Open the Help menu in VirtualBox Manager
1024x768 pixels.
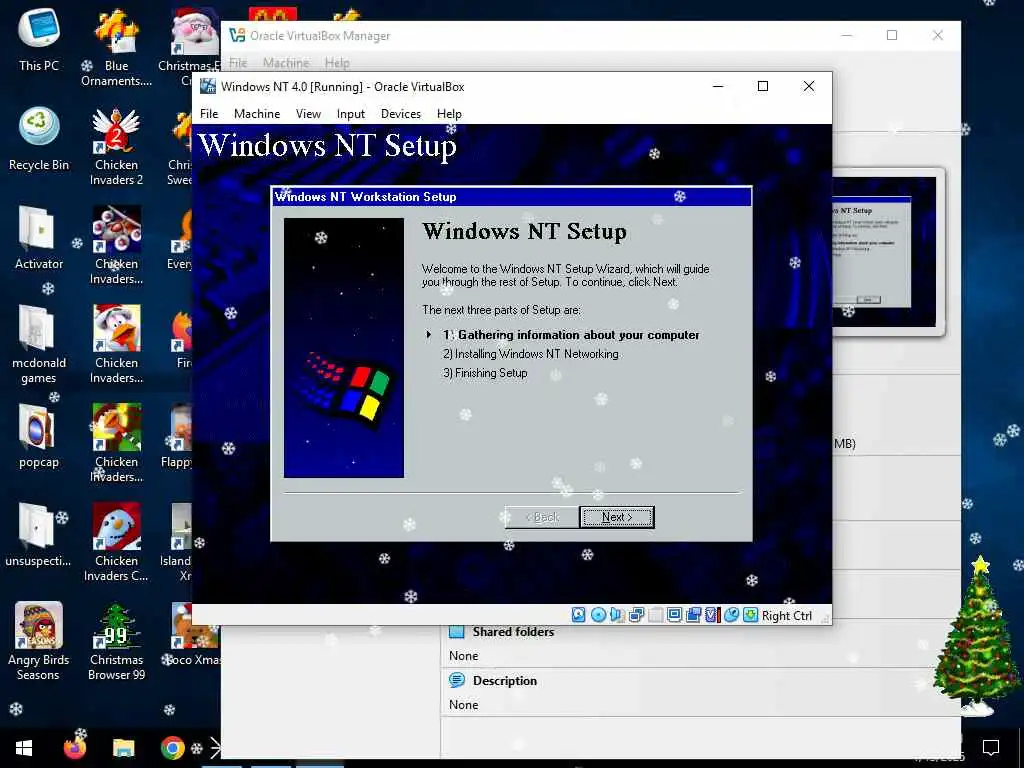(337, 63)
